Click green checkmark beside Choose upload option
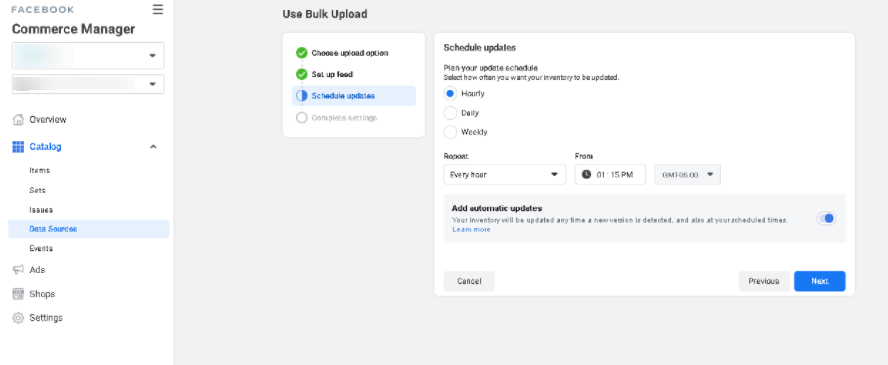Viewport: 888px width, 365px height. tap(302, 53)
